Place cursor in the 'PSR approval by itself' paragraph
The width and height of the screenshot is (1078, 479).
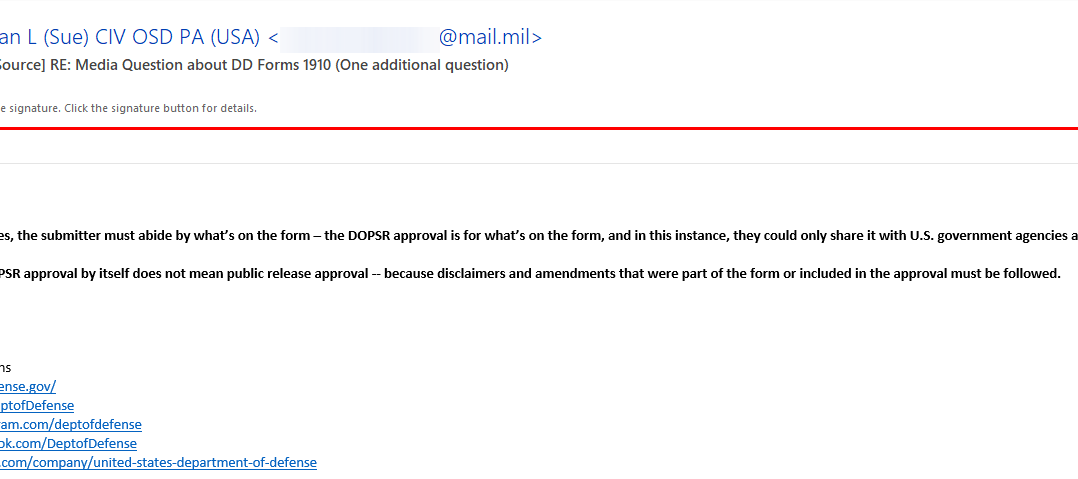click(530, 274)
